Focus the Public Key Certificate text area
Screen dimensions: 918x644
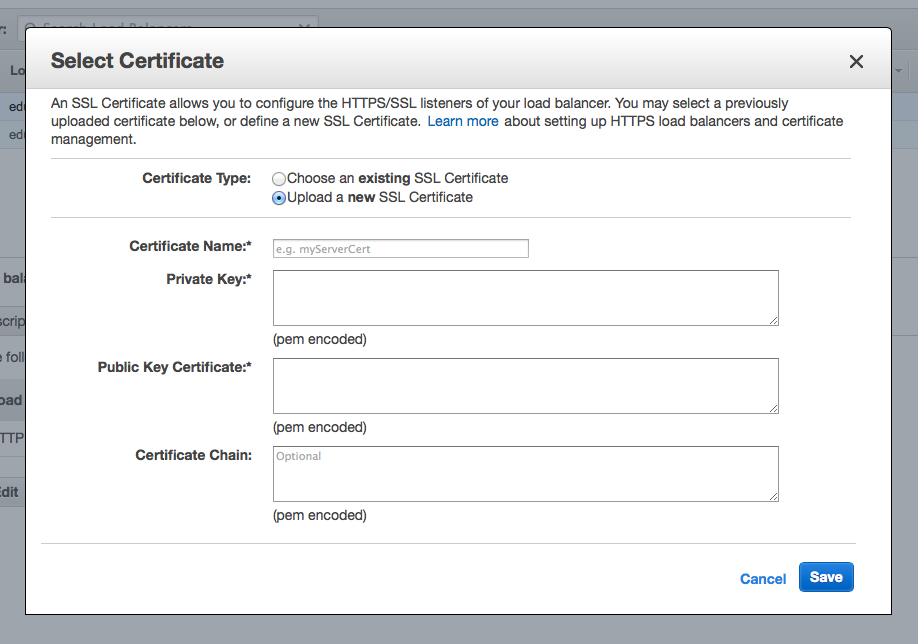tap(525, 385)
